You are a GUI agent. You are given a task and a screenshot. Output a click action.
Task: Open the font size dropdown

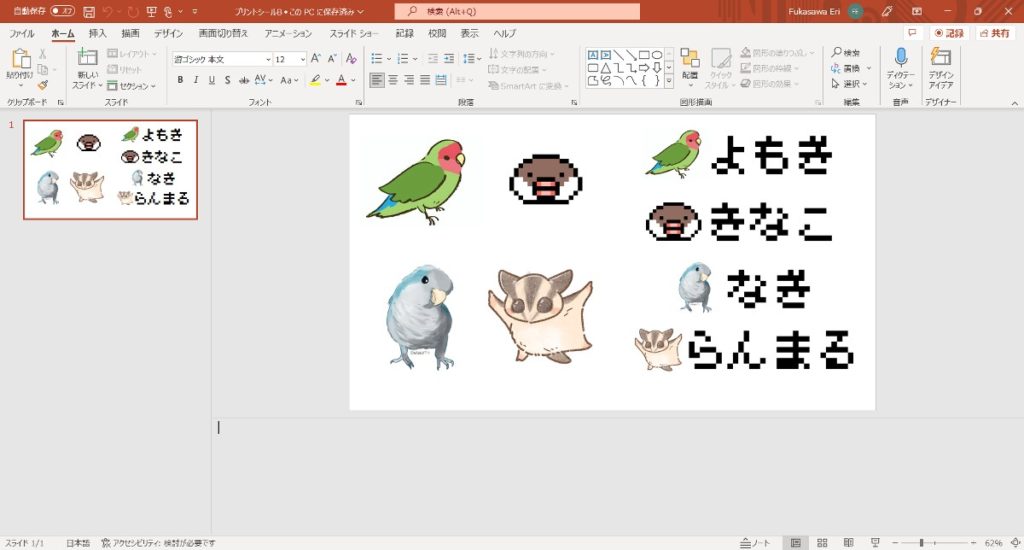point(301,59)
